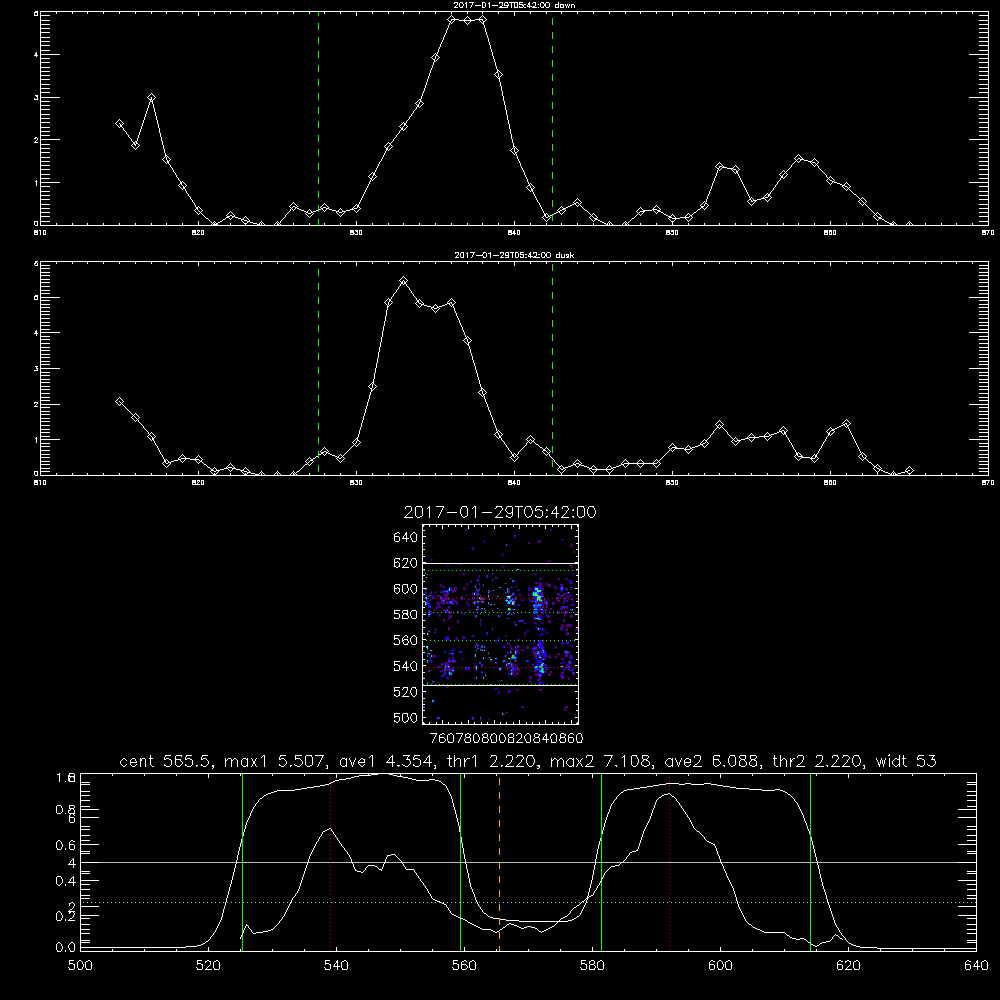Click the '640' label on bottom plot x-axis

coord(976,966)
